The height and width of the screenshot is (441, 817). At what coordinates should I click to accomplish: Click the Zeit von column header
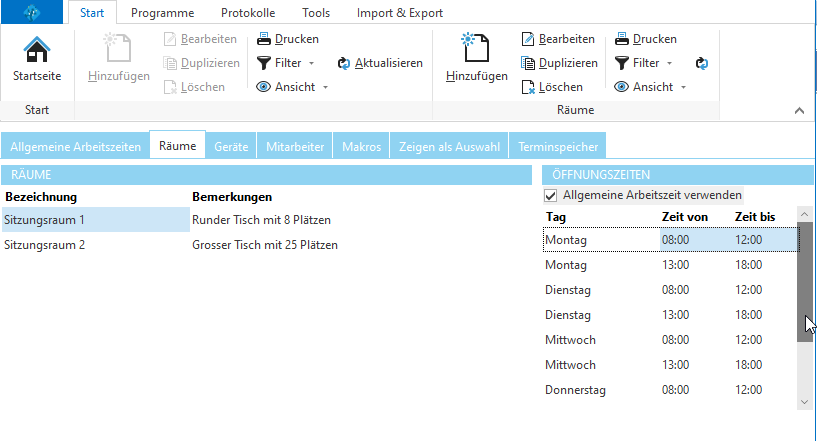click(685, 217)
